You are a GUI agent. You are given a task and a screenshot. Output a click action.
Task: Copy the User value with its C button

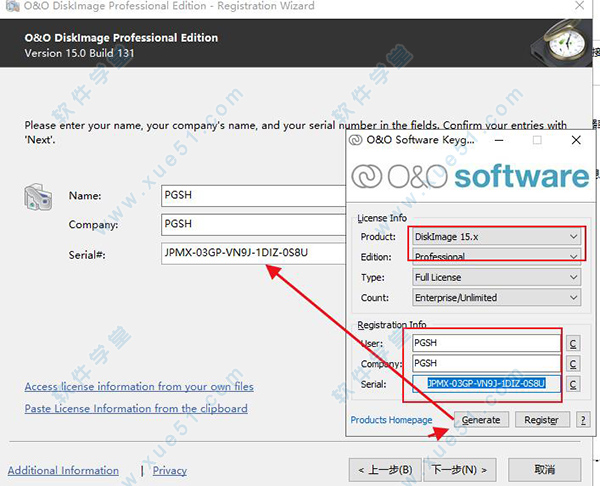[x=573, y=343]
